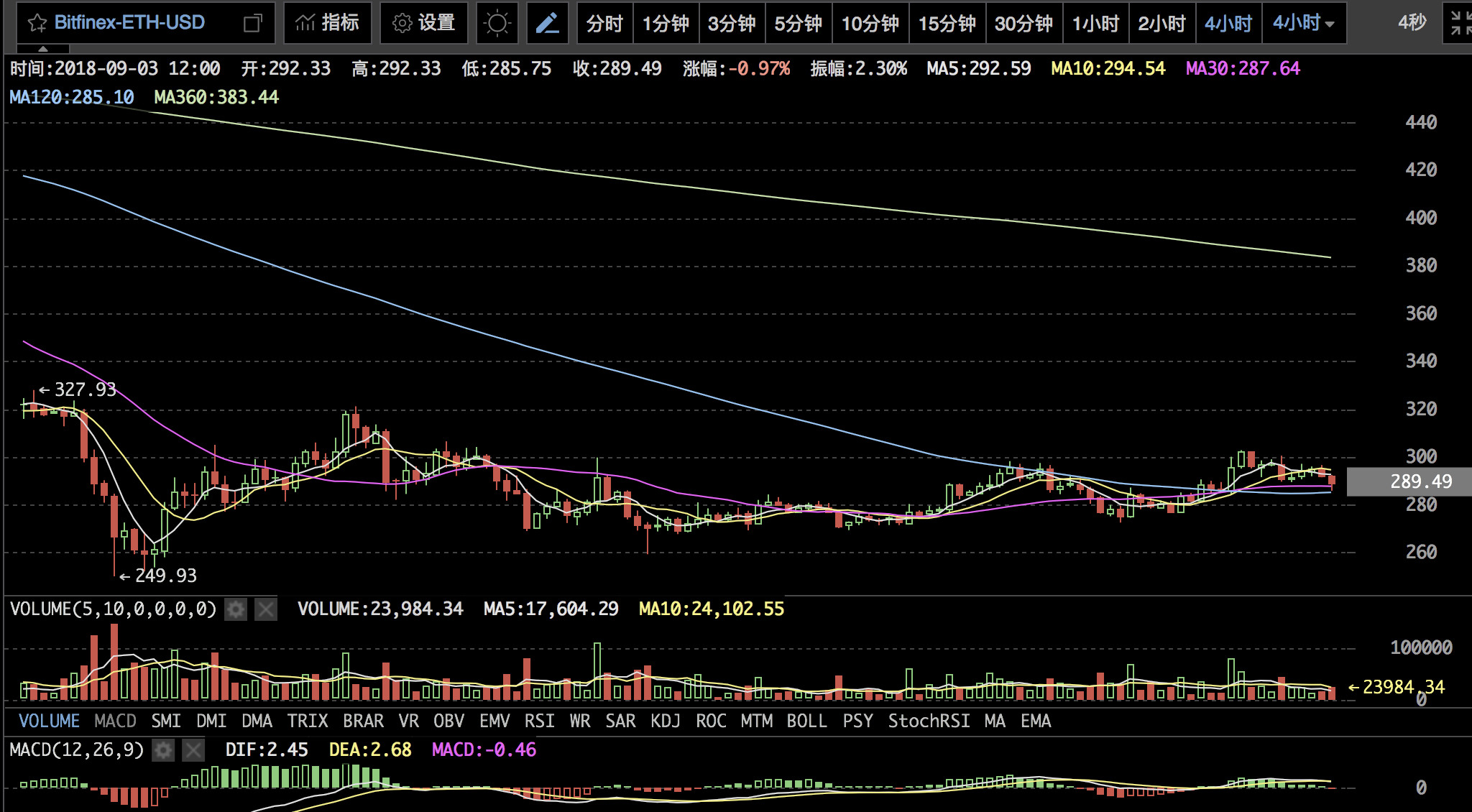The width and height of the screenshot is (1472, 812).
Task: Switch to 分时 chart view
Action: 604,23
